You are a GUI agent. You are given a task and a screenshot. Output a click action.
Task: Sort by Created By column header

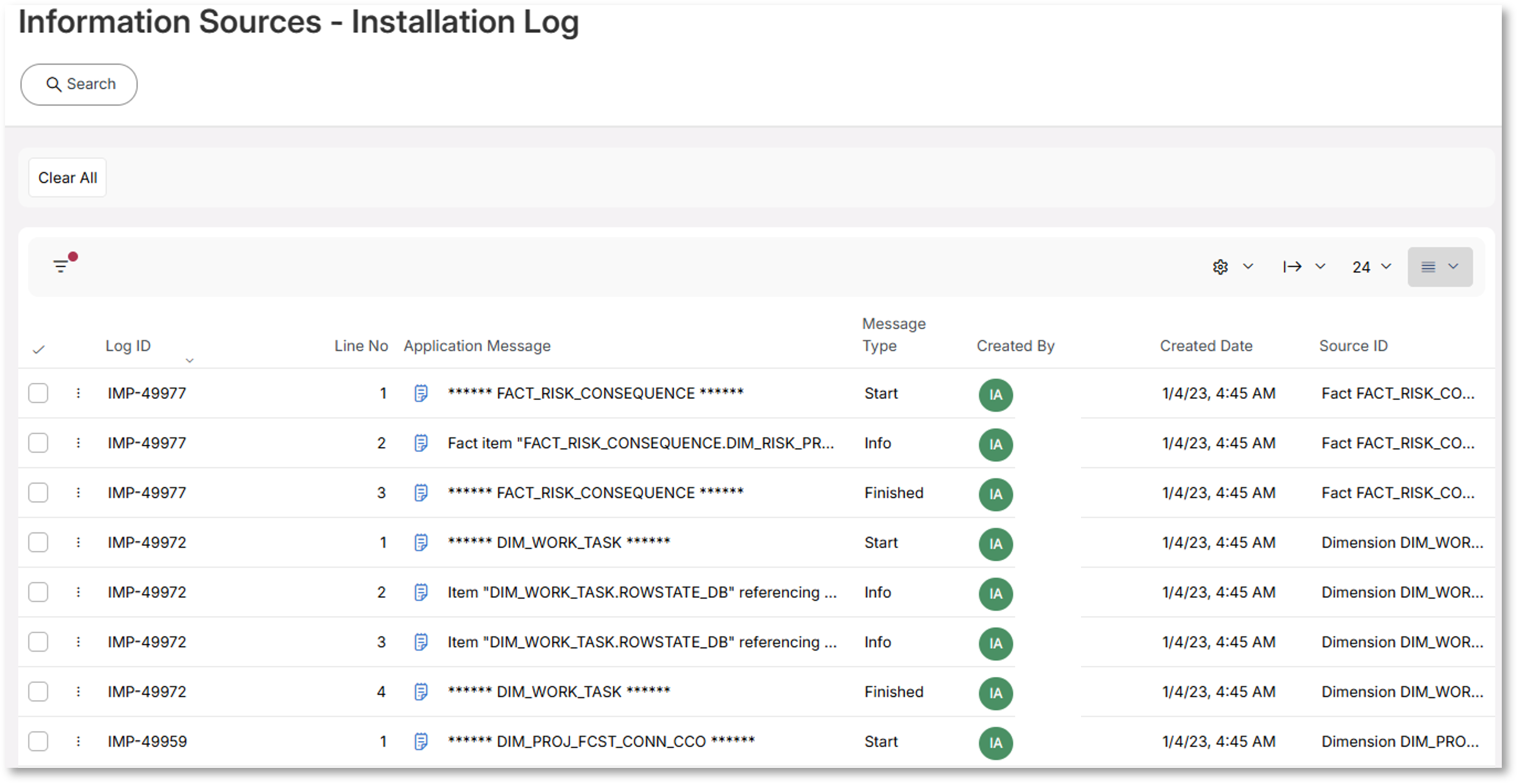click(x=1015, y=346)
